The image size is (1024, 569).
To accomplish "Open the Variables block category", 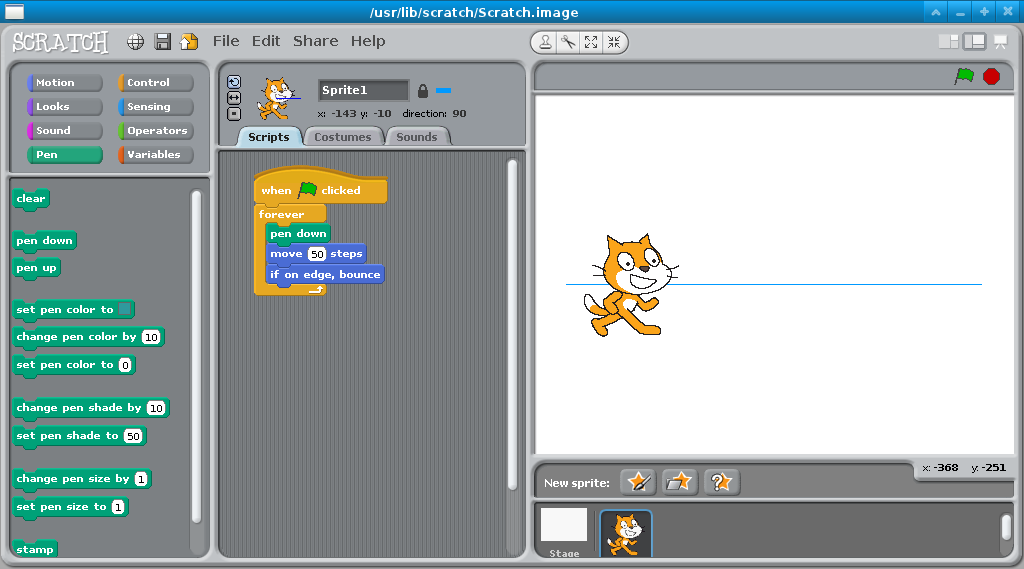I will (156, 155).
